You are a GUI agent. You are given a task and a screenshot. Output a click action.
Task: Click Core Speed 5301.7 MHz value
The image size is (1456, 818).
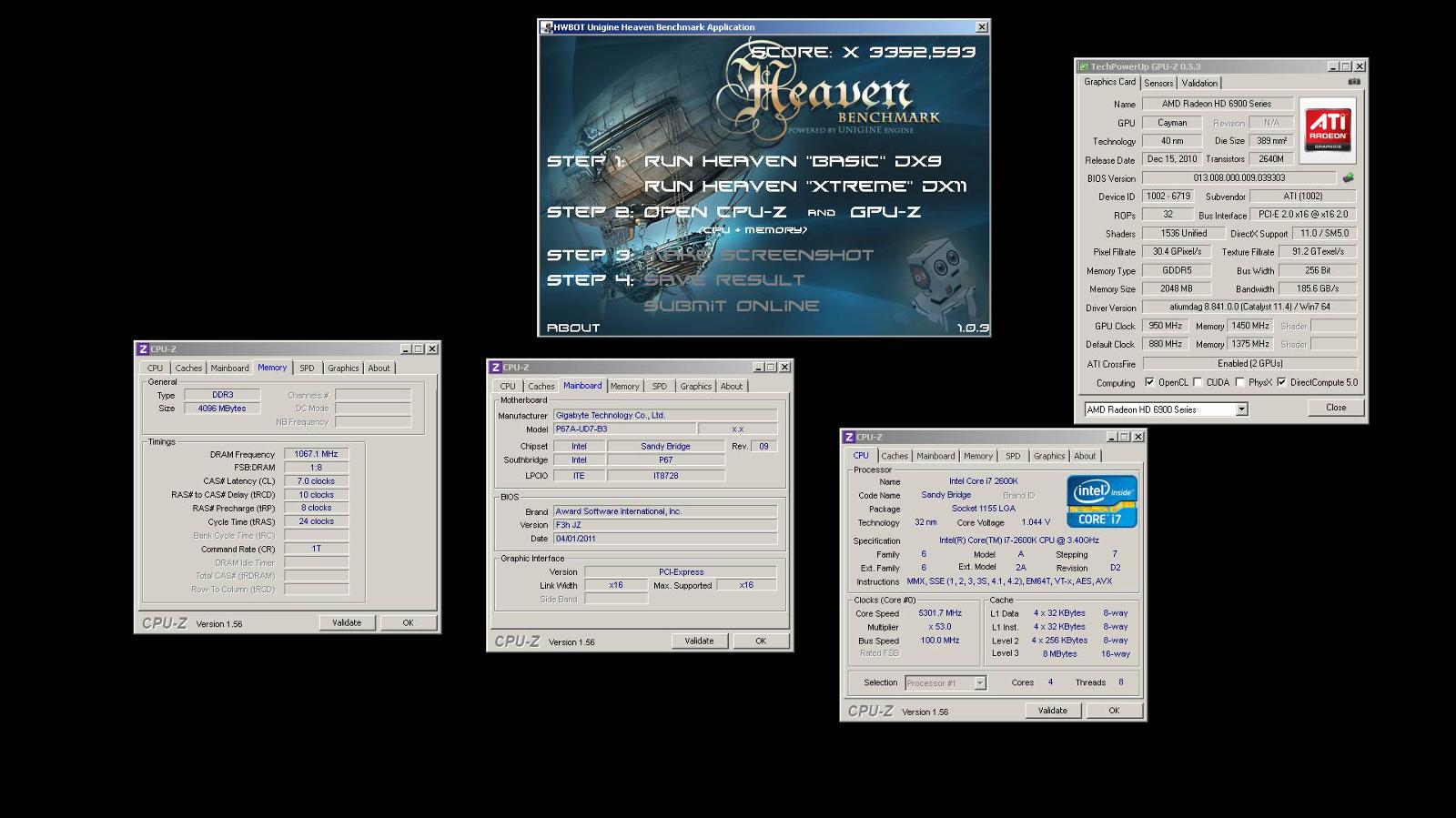(x=940, y=613)
